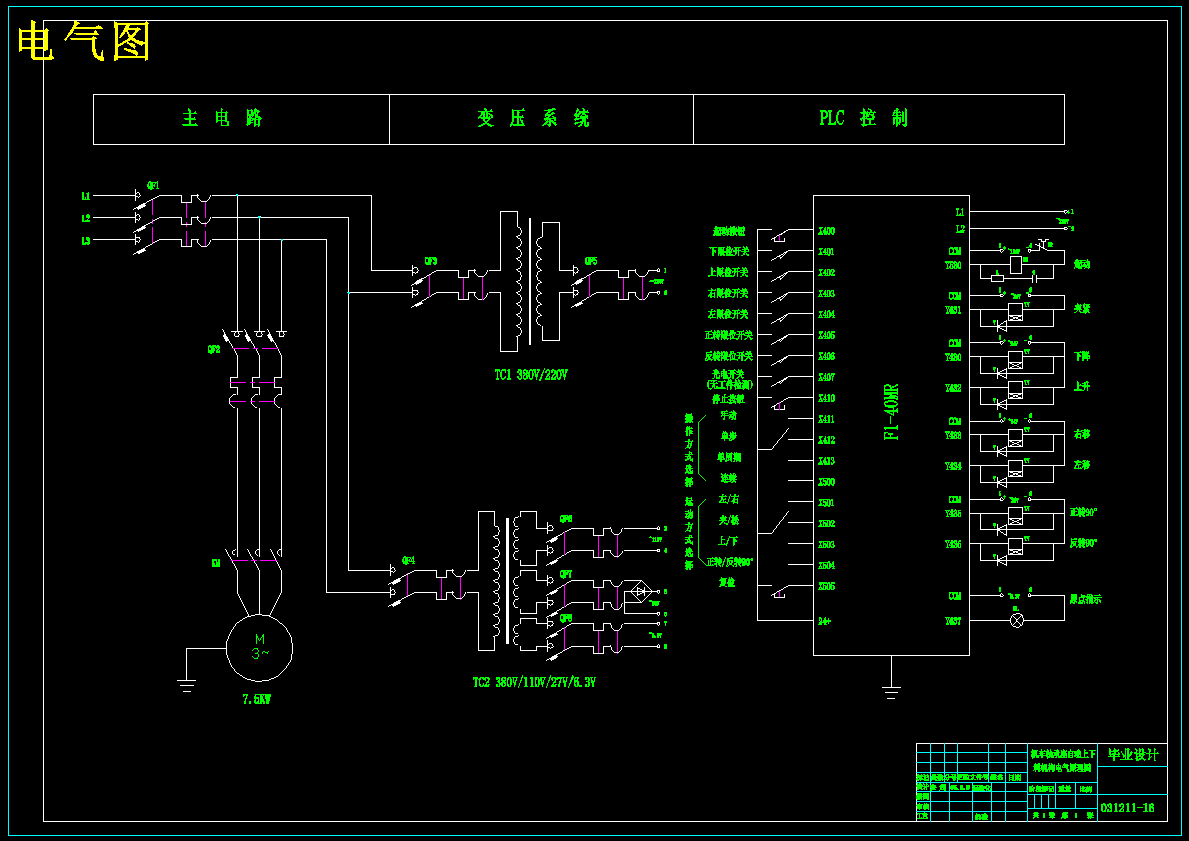Image resolution: width=1189 pixels, height=841 pixels.
Task: Click the TC2 transformer winding symbol
Action: 507,581
